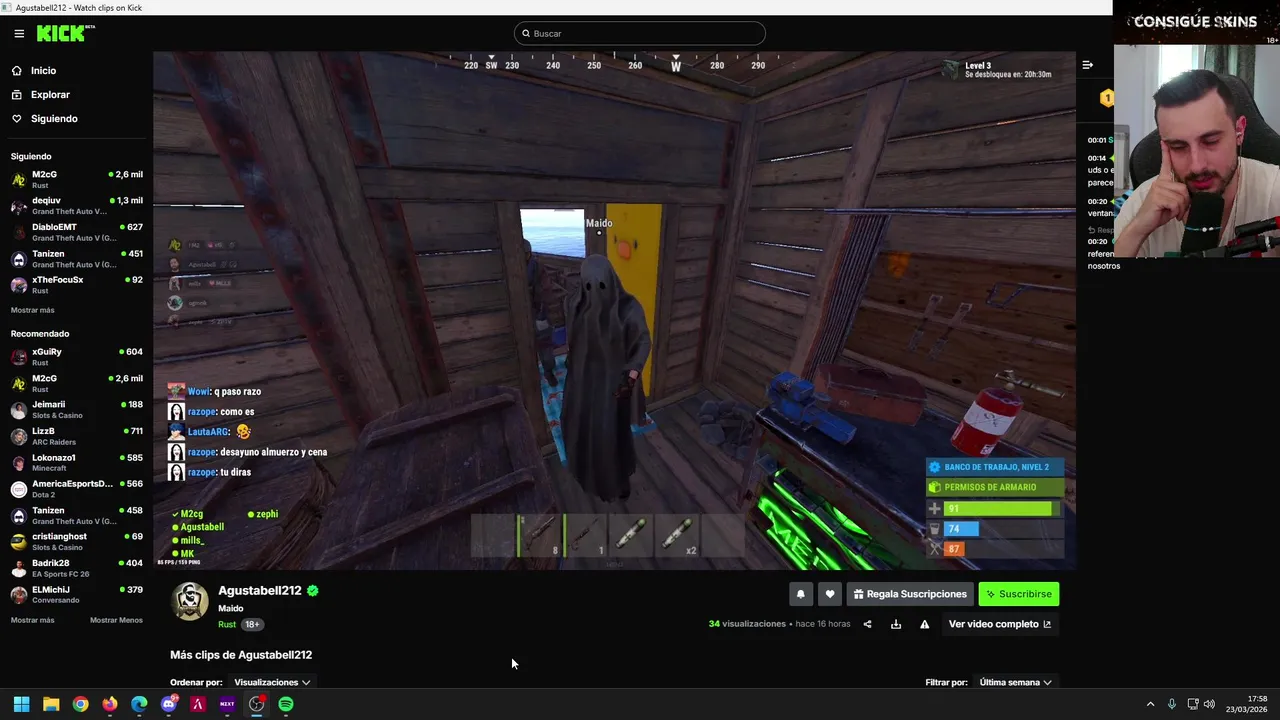1280x720 pixels.
Task: Open the Última semana filter dropdown
Action: coord(1015,682)
